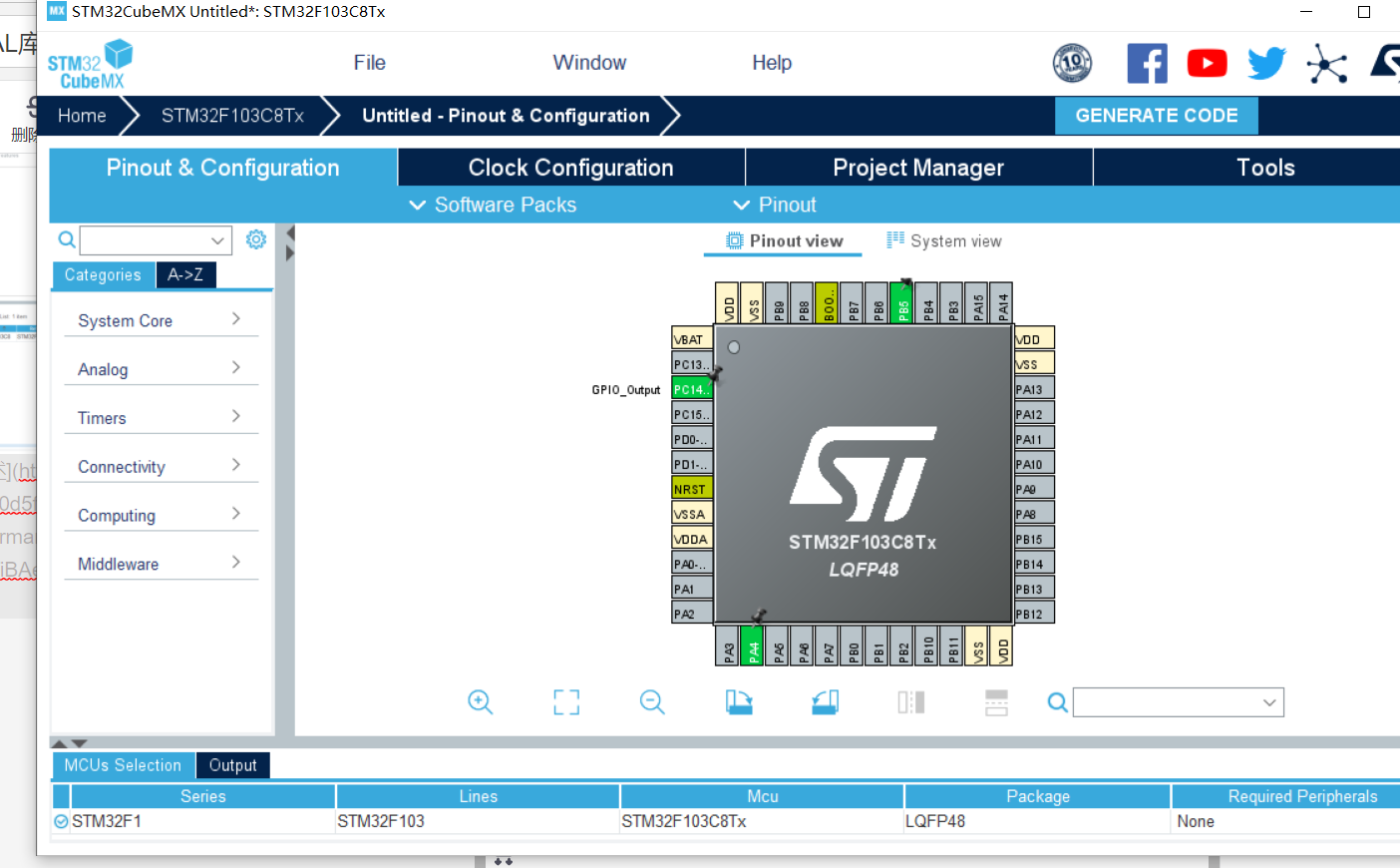
Task: Click the BOOT0 pin on top
Action: (x=828, y=302)
